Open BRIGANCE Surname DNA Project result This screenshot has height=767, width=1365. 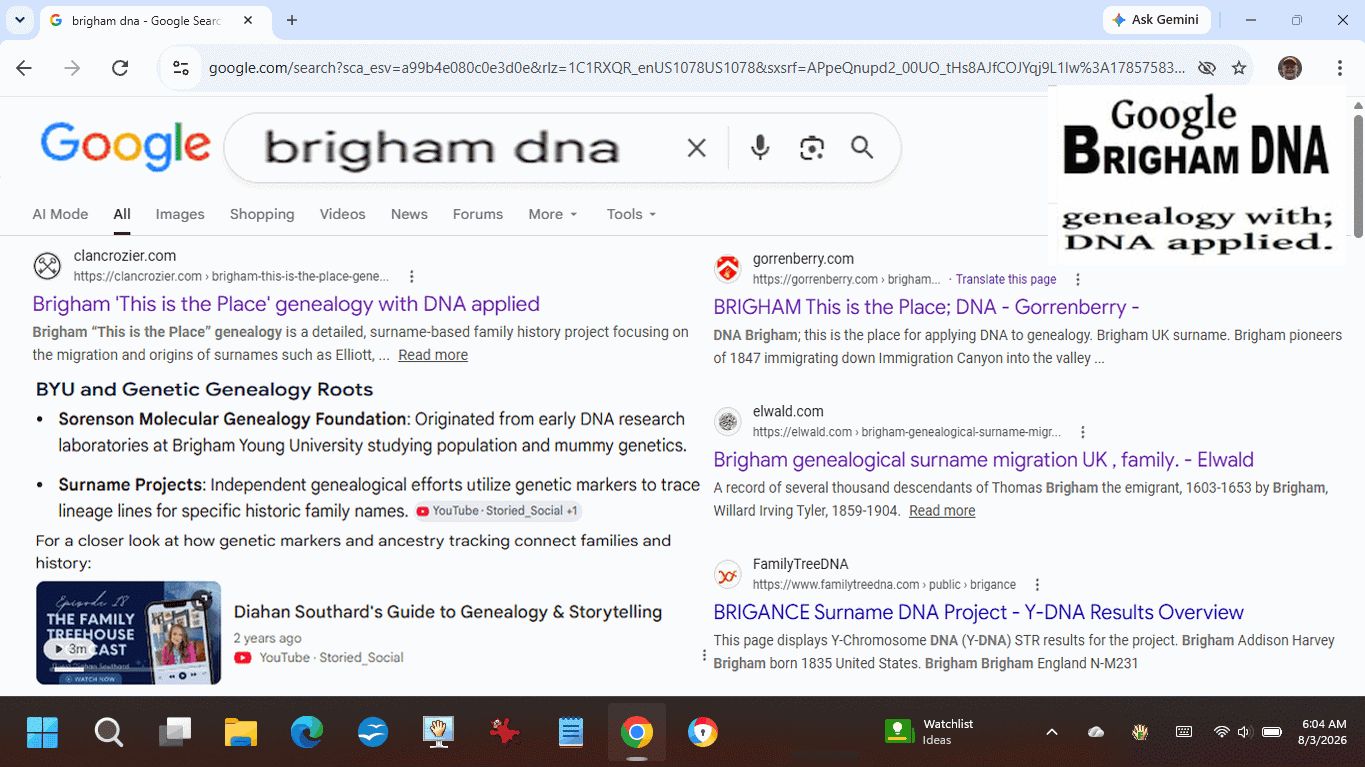coord(978,612)
